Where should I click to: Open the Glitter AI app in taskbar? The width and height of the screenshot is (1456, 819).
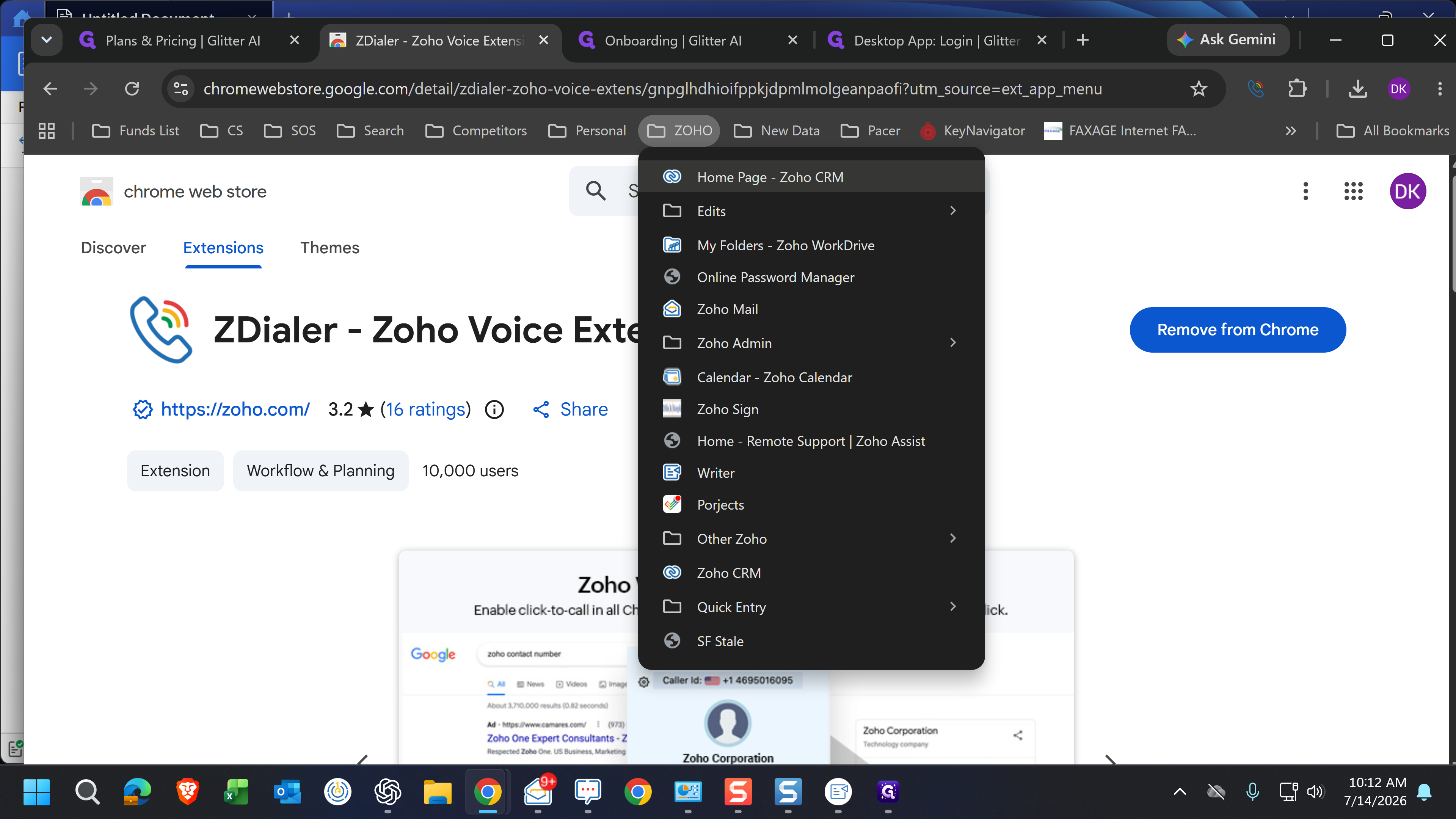point(888,791)
